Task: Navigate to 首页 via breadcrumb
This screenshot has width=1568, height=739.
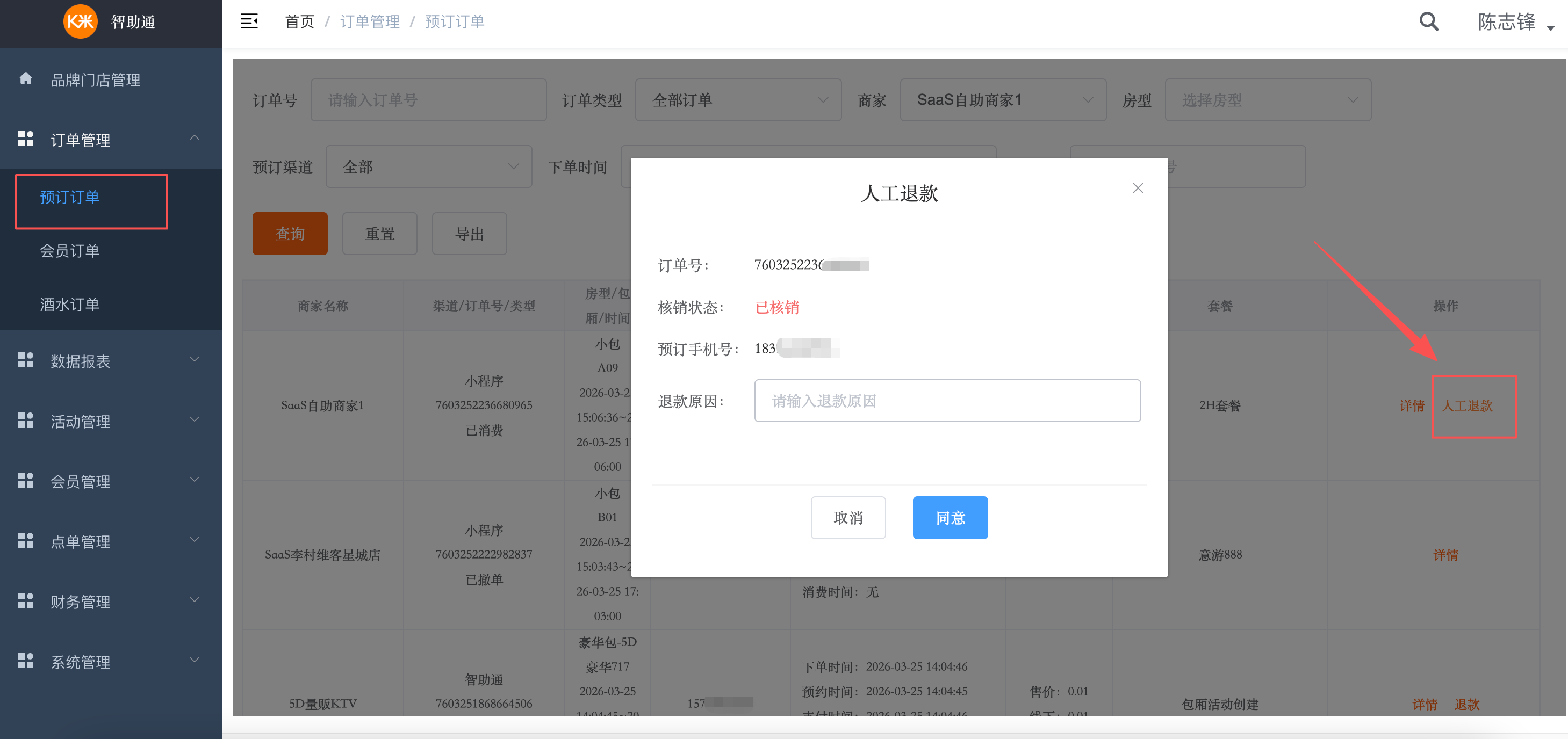Action: (x=299, y=21)
